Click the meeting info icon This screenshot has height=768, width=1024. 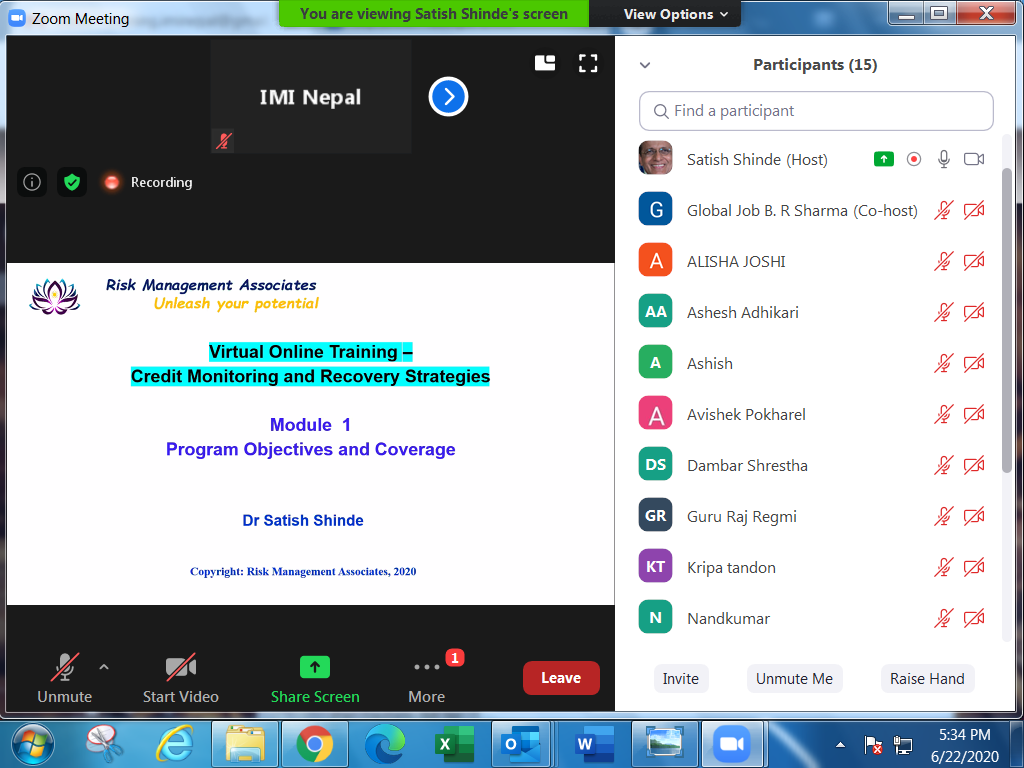(x=32, y=182)
